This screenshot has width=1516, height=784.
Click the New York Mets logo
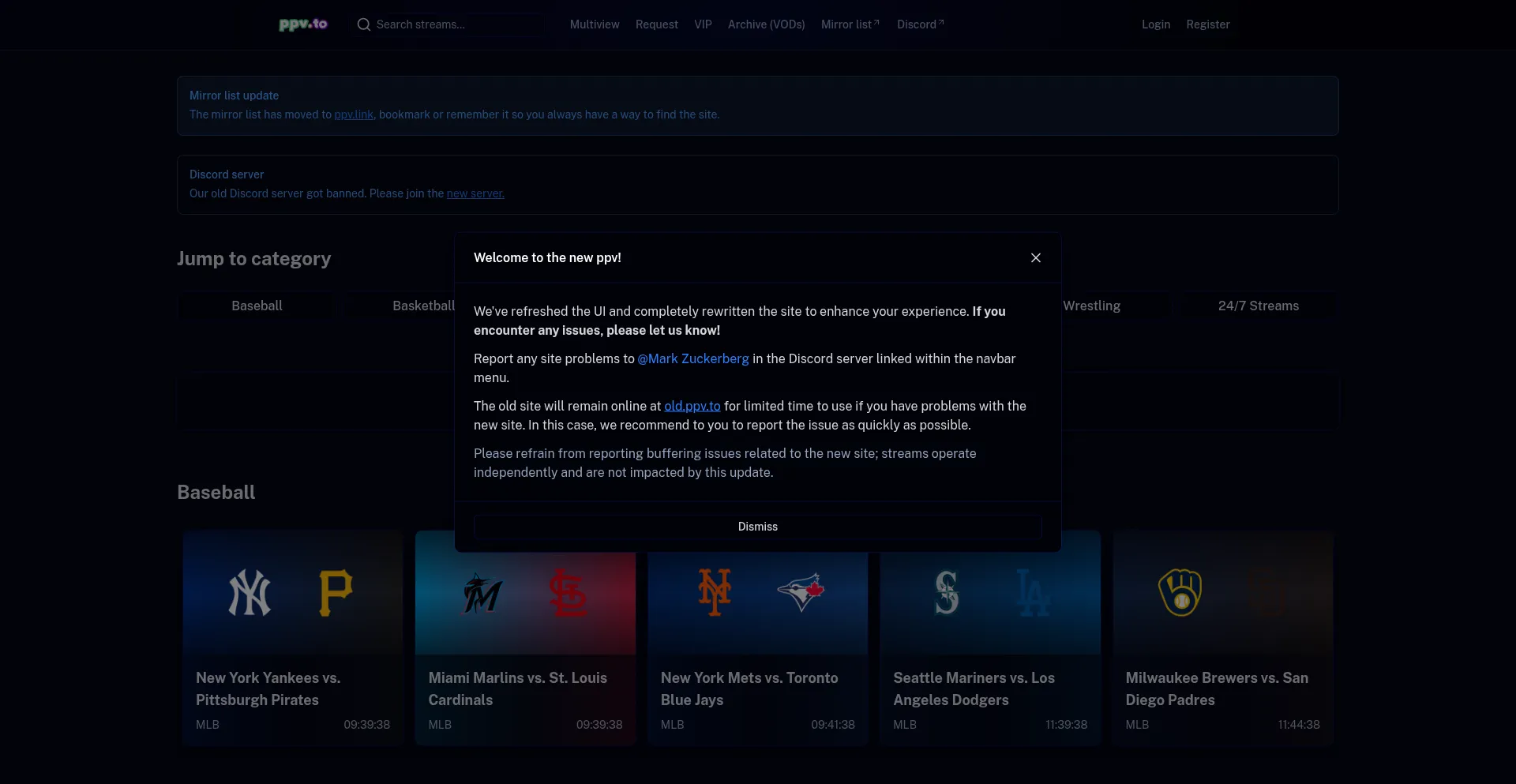[715, 592]
